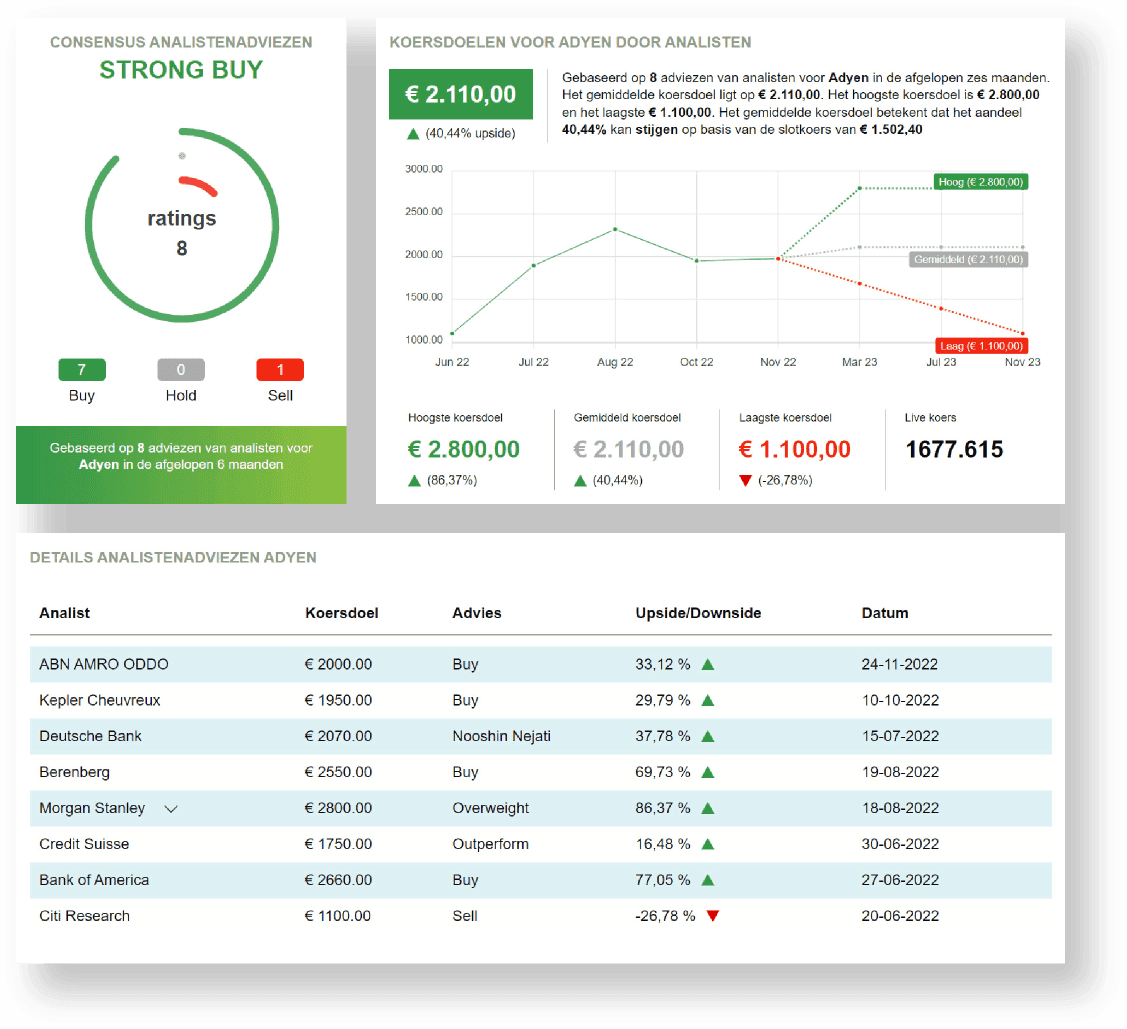
Task: Click the 'Nov 22' label on the chart axis
Action: 778,362
